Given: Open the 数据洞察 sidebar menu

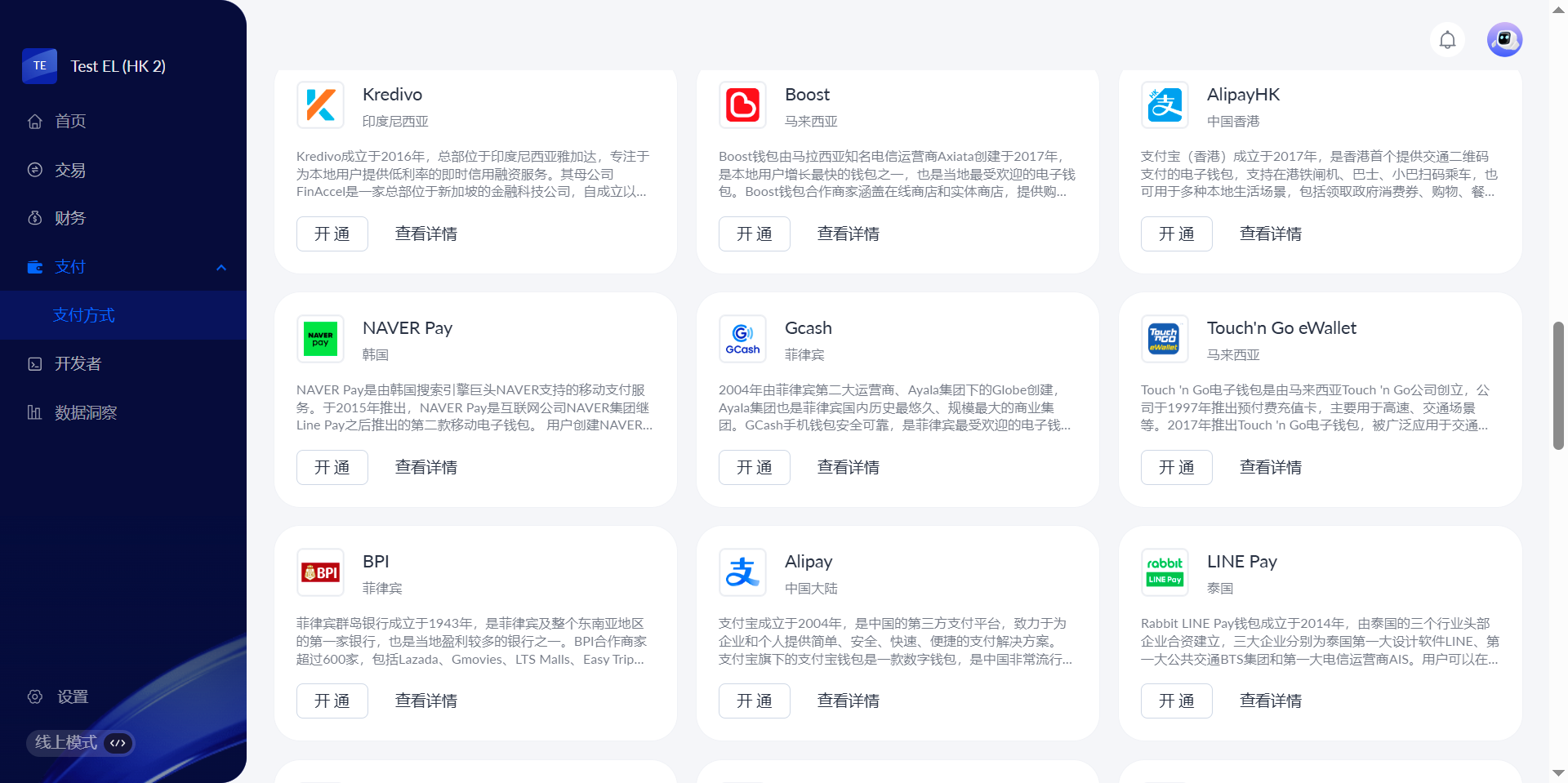Looking at the screenshot, I should (x=85, y=413).
